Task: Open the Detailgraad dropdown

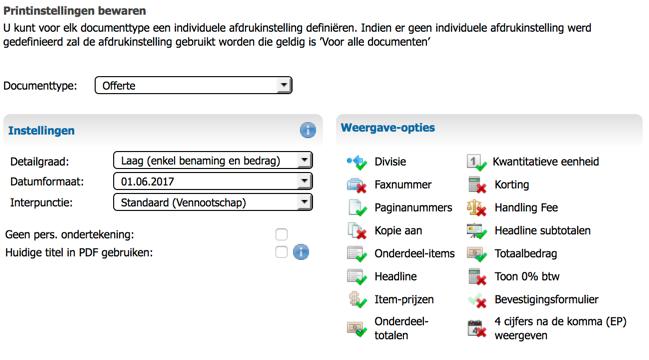Action: click(213, 160)
